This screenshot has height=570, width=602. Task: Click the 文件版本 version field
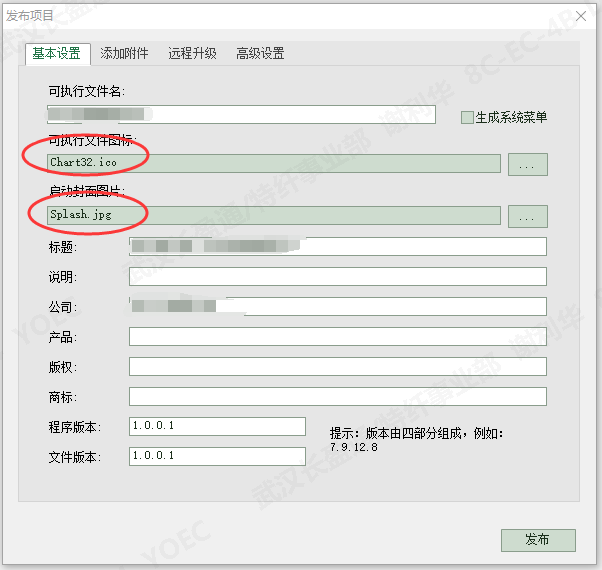(x=217, y=456)
